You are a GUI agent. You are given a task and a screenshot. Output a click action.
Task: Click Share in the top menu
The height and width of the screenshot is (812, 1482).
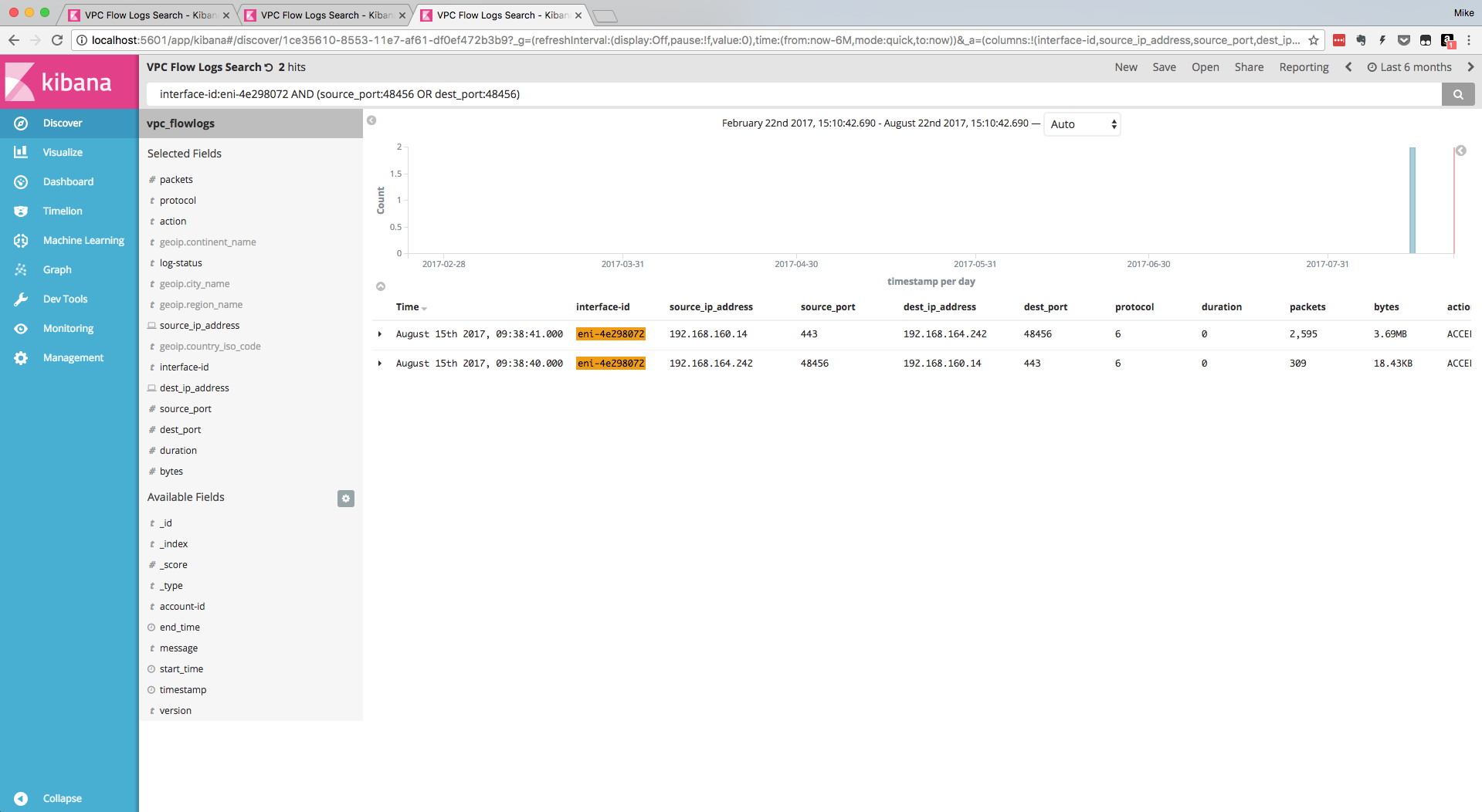pos(1249,67)
